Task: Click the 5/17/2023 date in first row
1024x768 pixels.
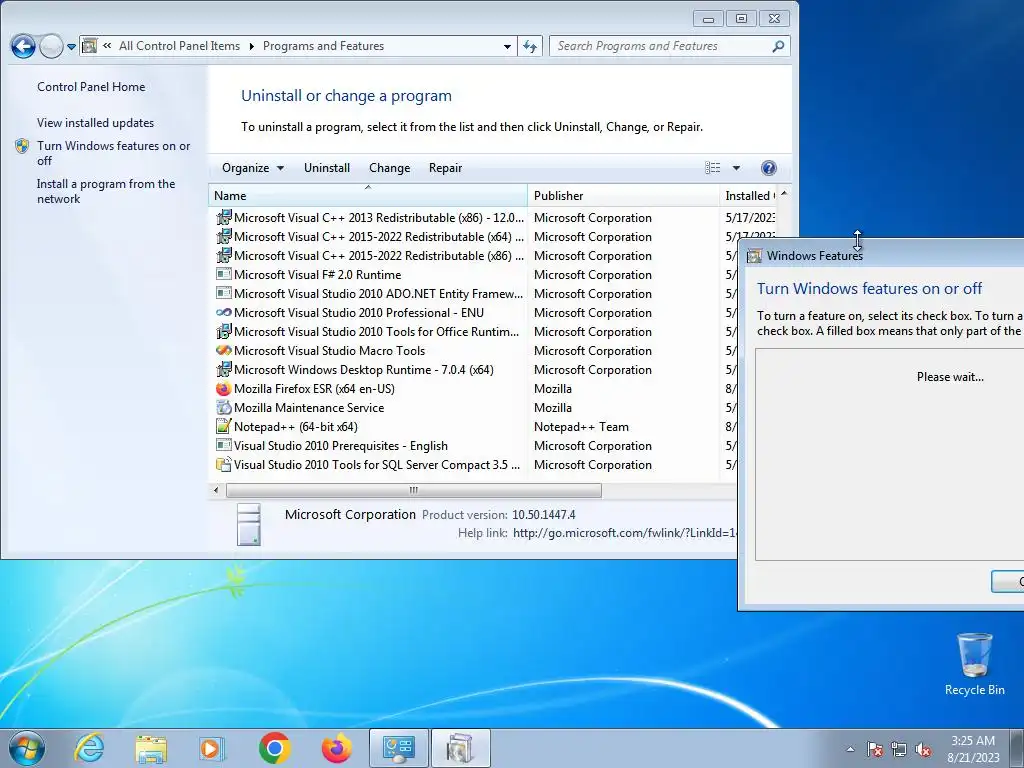Action: click(750, 217)
